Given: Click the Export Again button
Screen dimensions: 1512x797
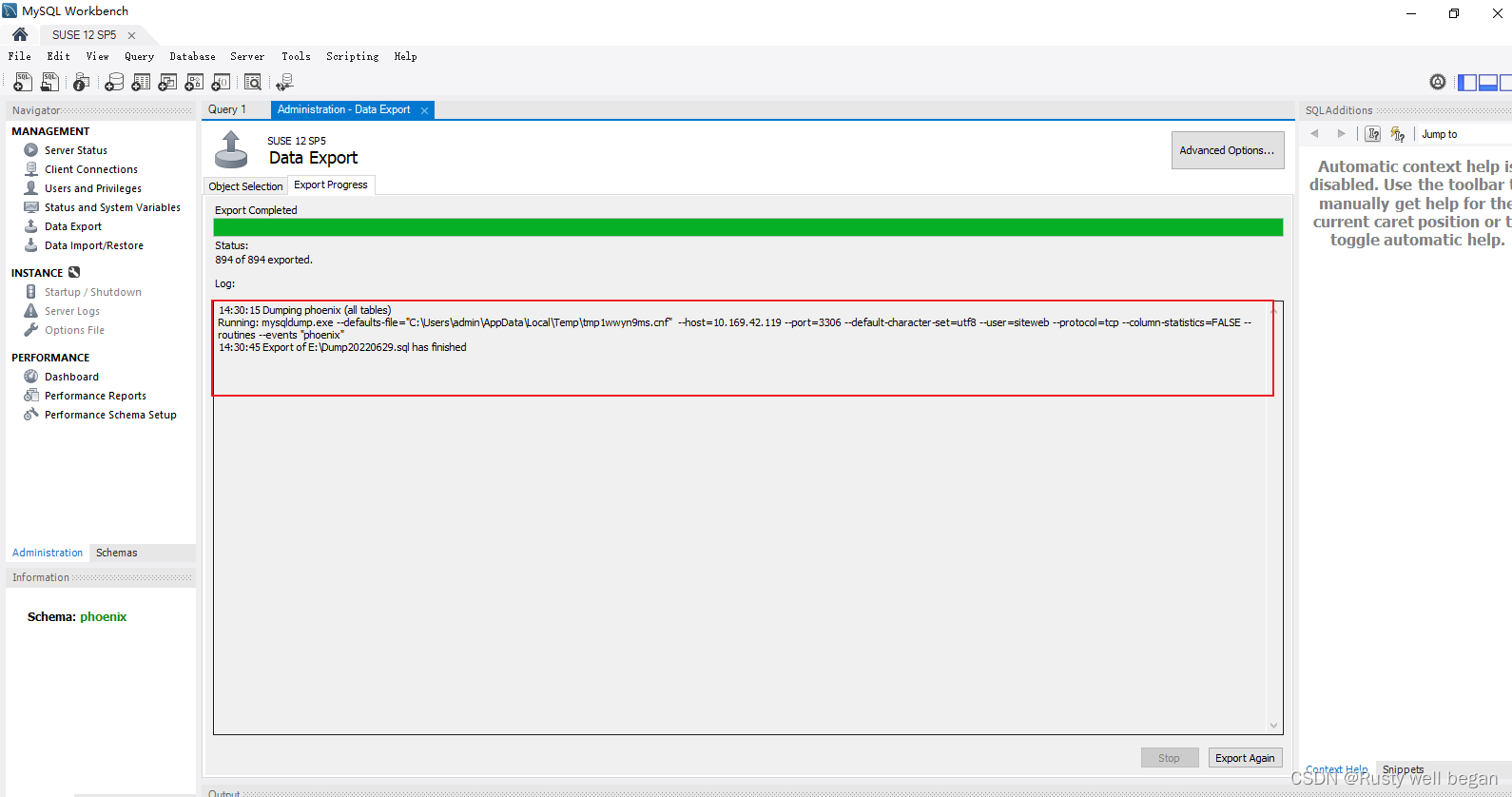Looking at the screenshot, I should coord(1245,758).
